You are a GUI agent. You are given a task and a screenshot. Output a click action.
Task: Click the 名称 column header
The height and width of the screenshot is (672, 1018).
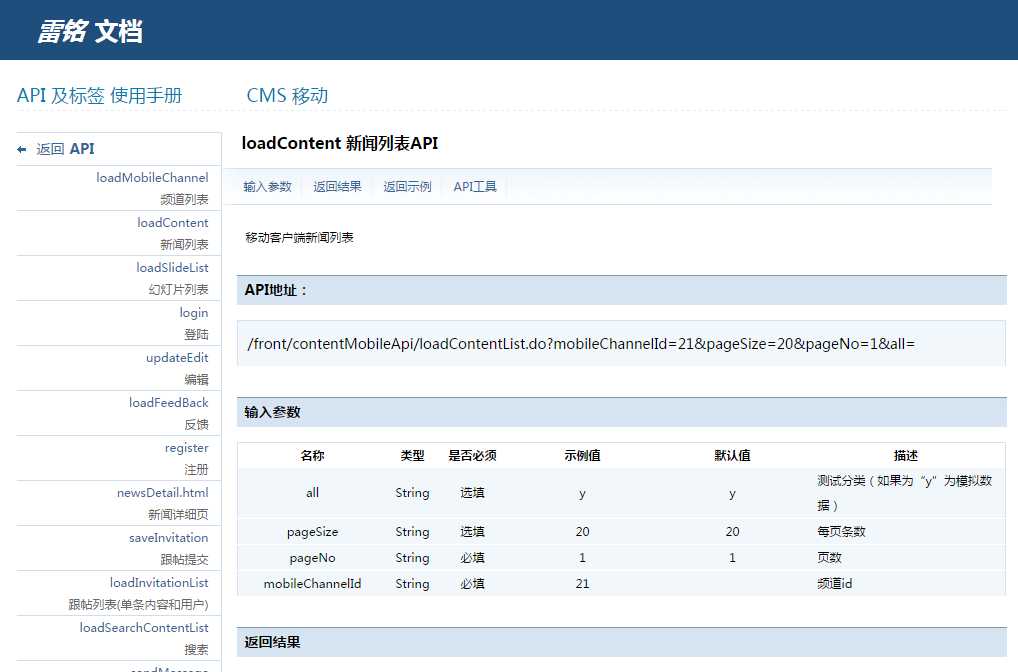(x=312, y=456)
